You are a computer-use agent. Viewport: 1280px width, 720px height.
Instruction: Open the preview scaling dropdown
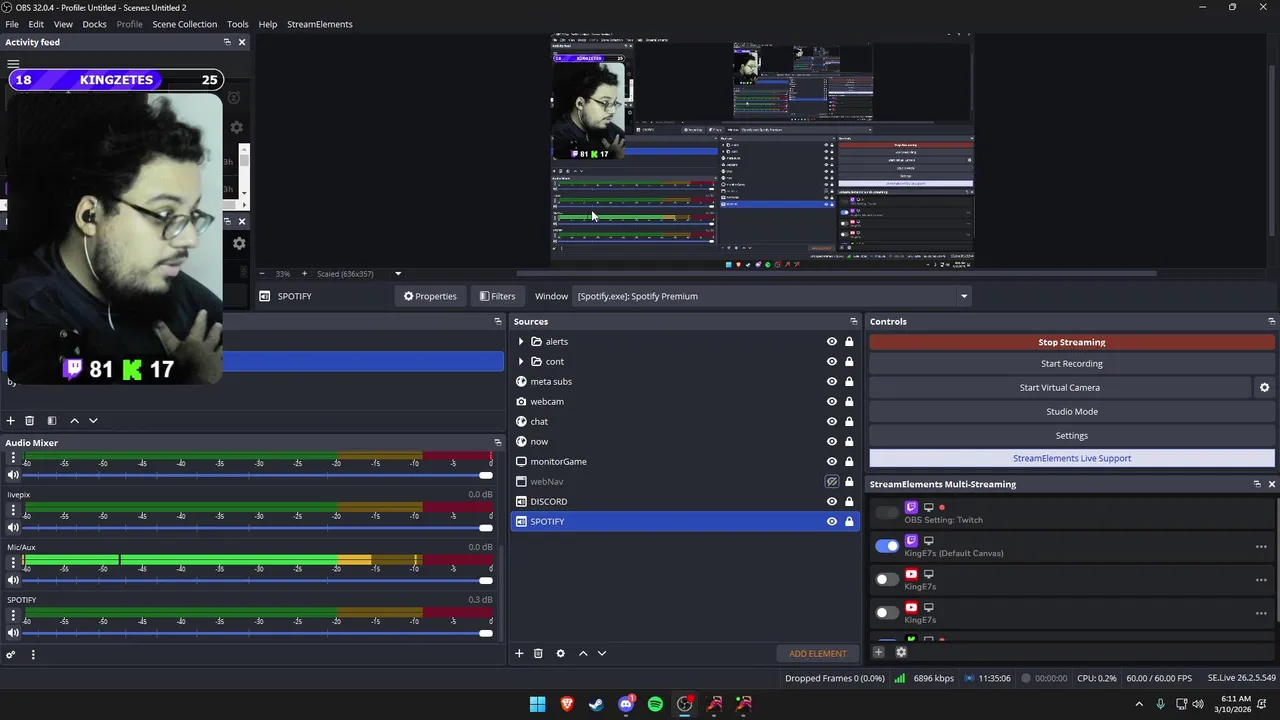click(x=397, y=274)
